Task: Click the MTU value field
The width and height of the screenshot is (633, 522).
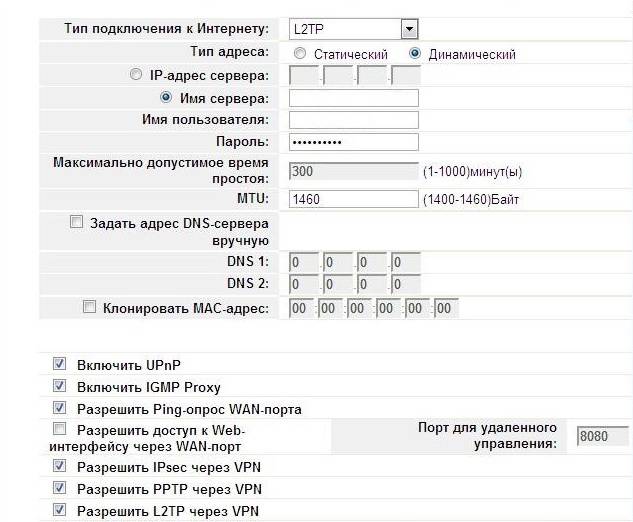Action: coord(353,199)
